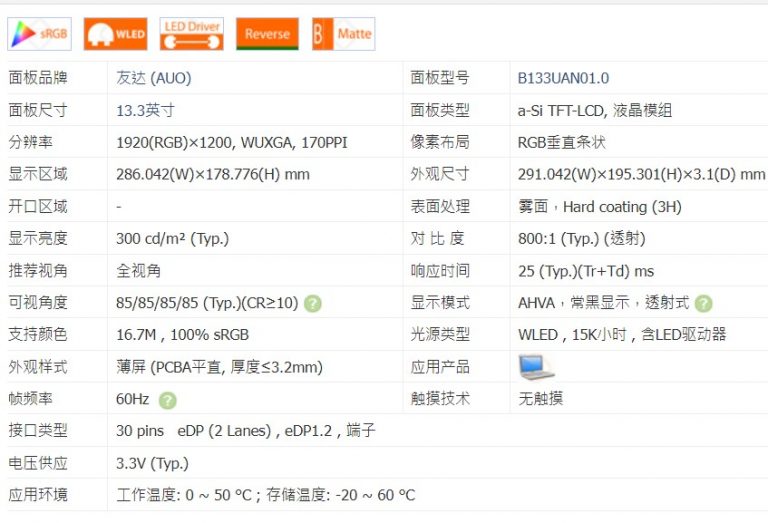The image size is (768, 523).
Task: Click the 触摸技术 row label
Action: click(440, 399)
